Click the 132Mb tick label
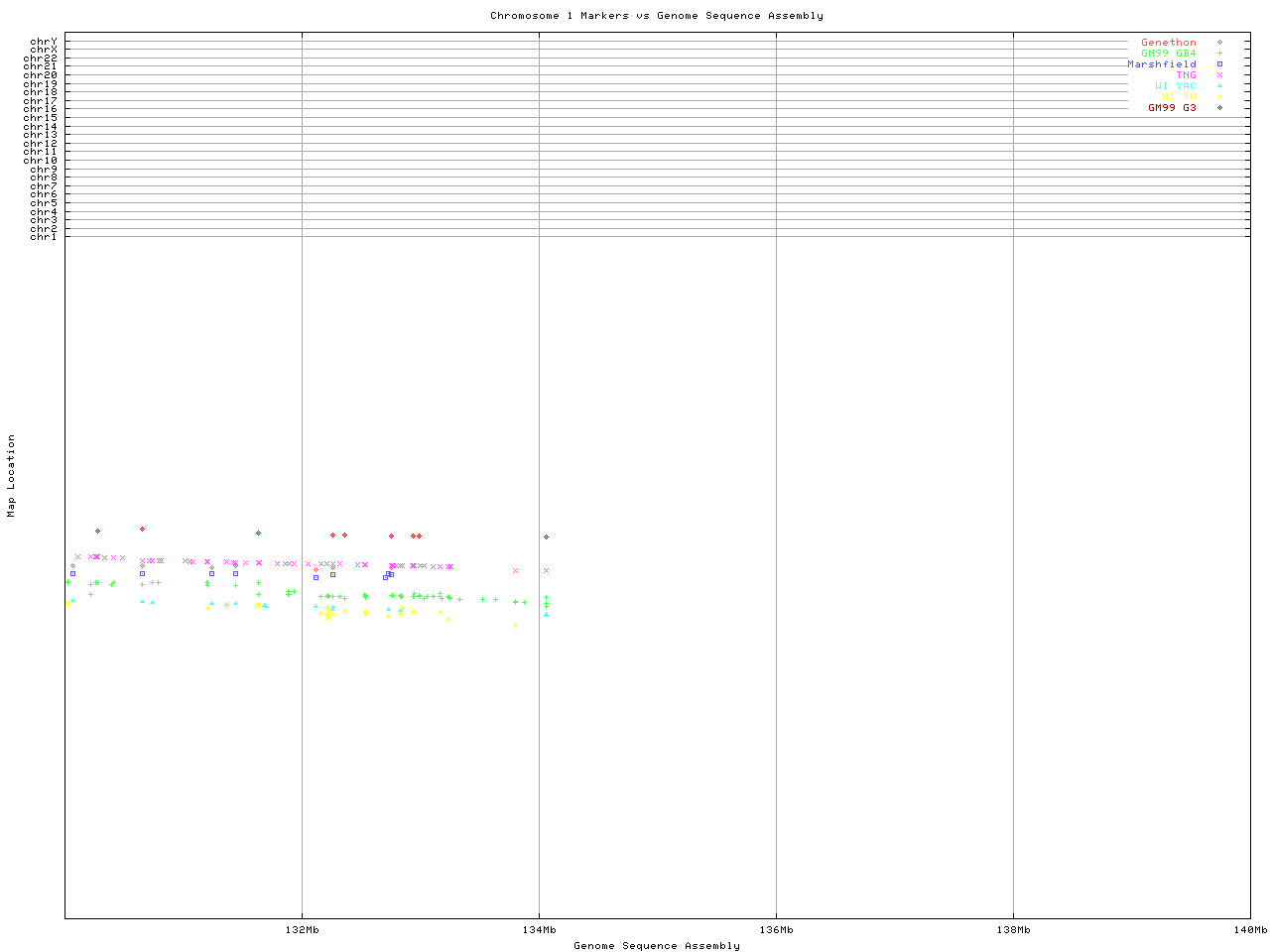 click(x=302, y=930)
